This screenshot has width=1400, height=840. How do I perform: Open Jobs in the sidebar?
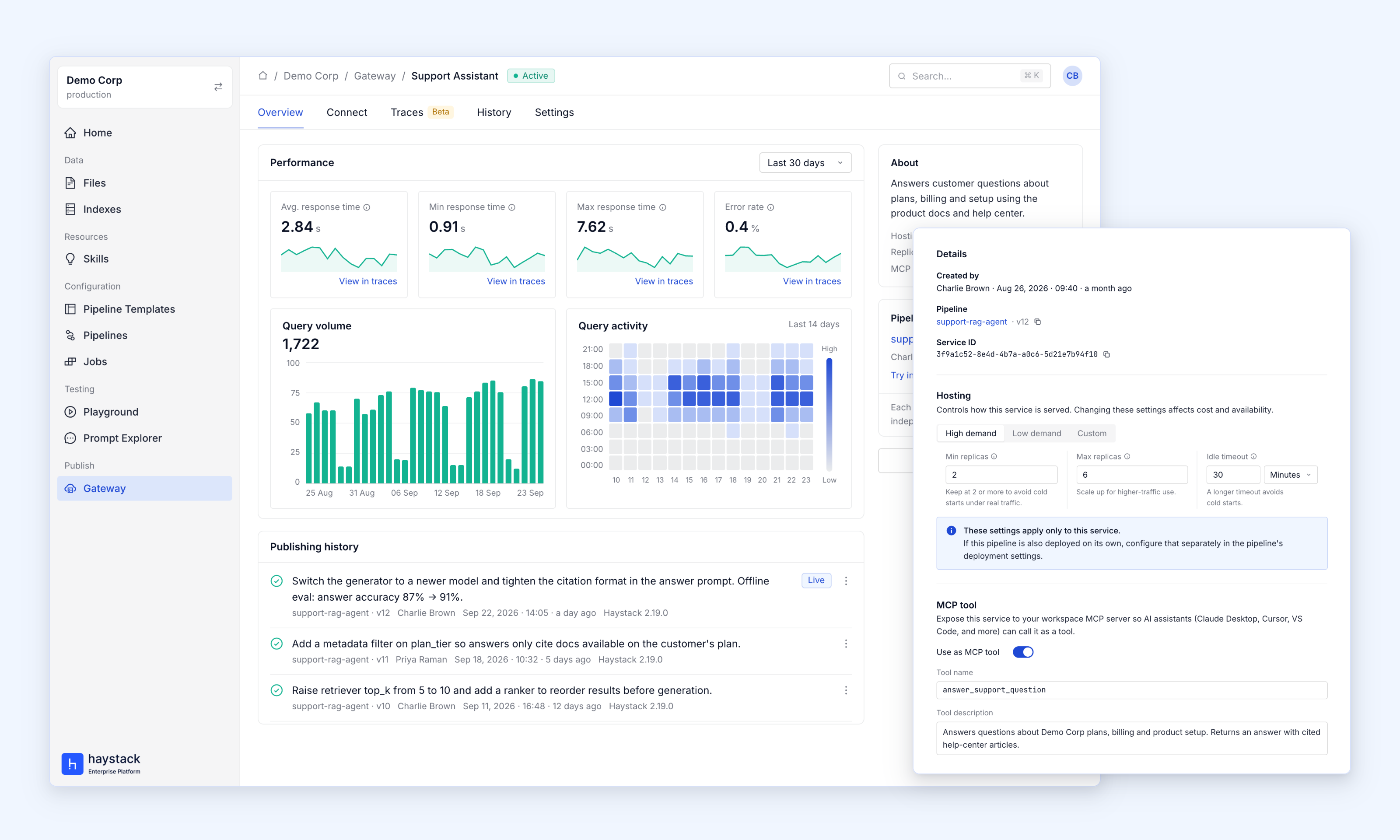click(144, 361)
